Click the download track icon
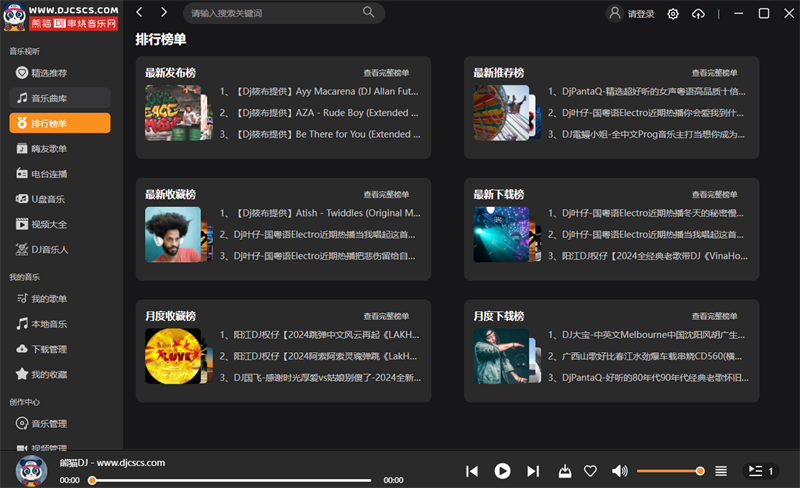The image size is (800, 488). [565, 471]
